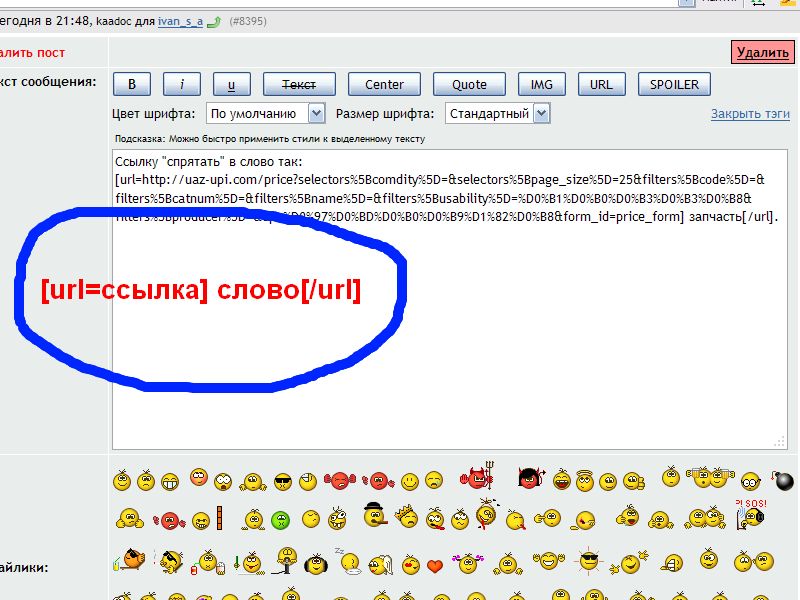
Task: Insert the green sick-face smiley
Action: (x=281, y=520)
